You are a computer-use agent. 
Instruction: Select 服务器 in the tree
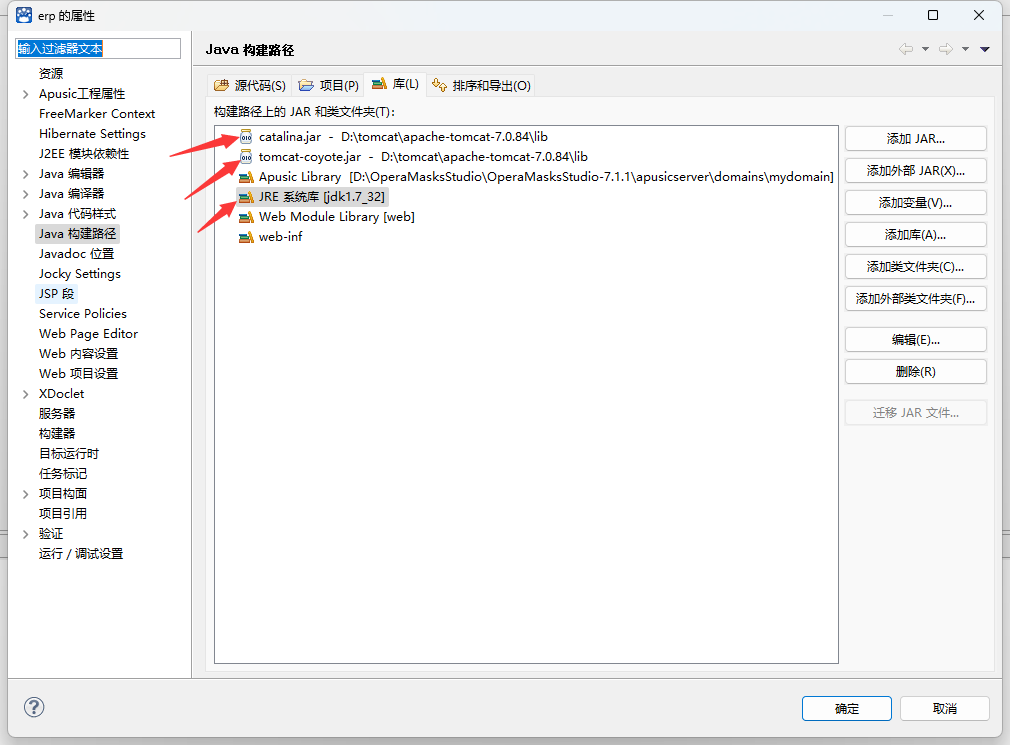(x=57, y=413)
